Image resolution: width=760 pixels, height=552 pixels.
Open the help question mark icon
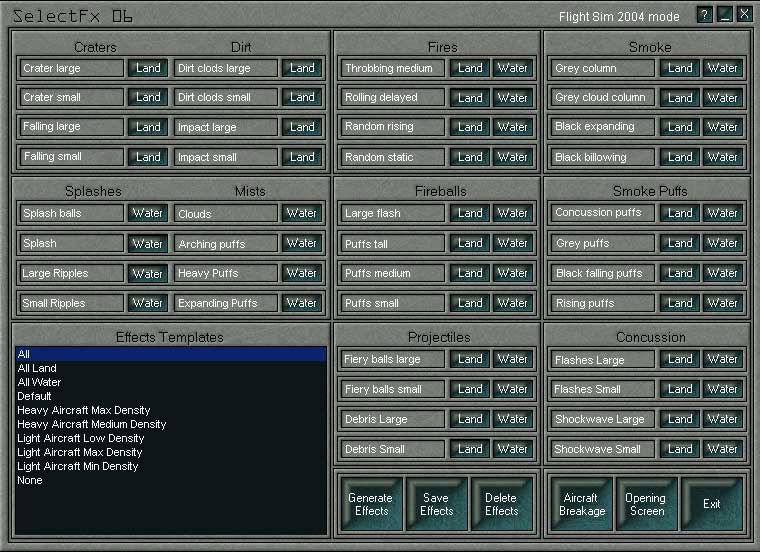click(704, 15)
